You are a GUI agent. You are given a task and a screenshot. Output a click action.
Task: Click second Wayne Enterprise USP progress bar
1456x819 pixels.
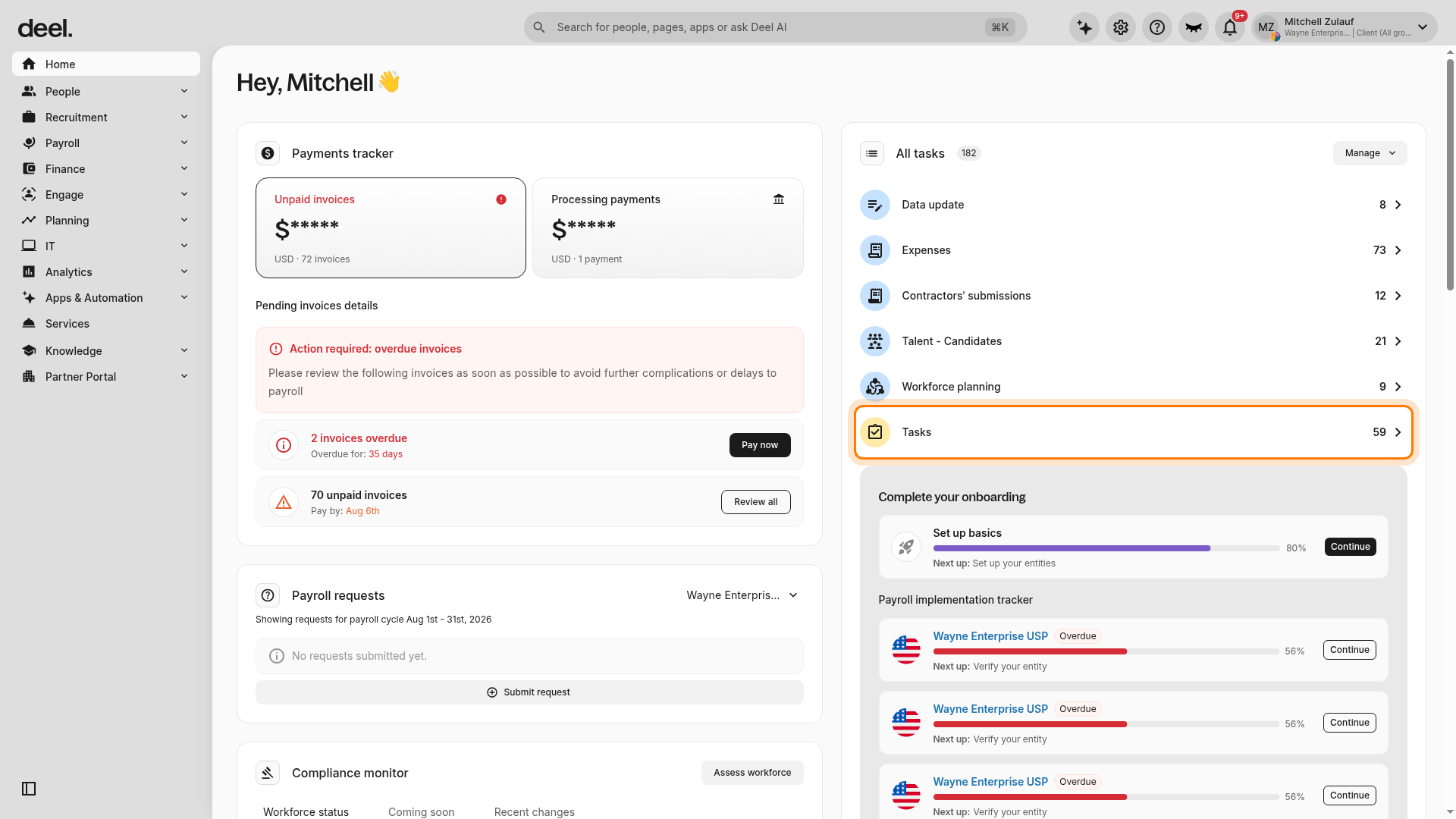click(x=1106, y=724)
